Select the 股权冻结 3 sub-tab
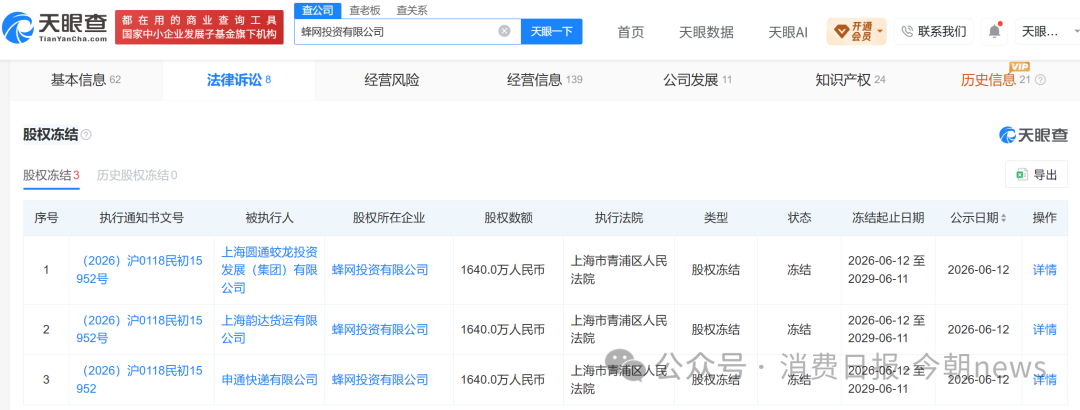Screen dimensions: 1080x410 click(51, 175)
